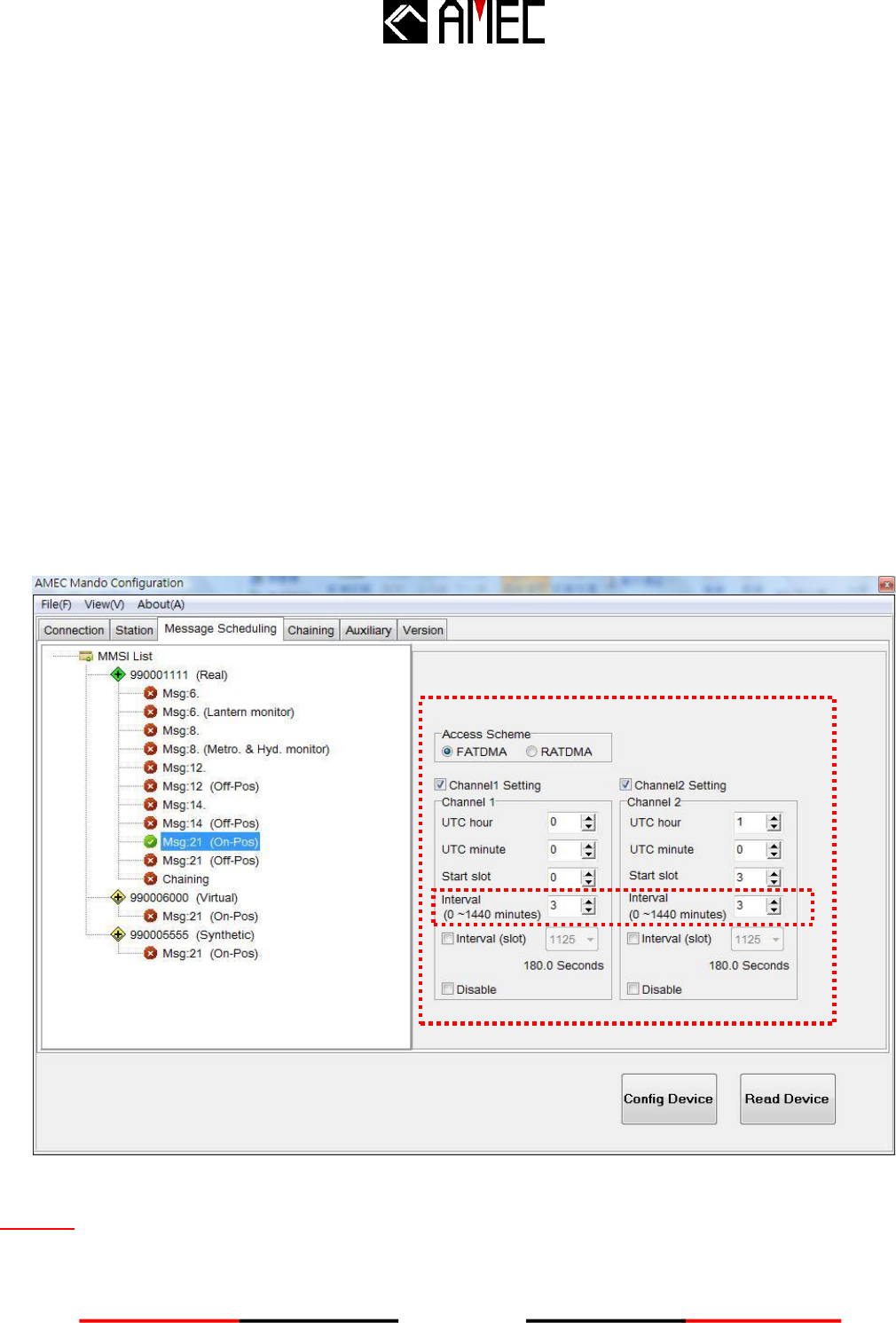896x1323 pixels.
Task: Click the Read Device button
Action: tap(788, 1099)
